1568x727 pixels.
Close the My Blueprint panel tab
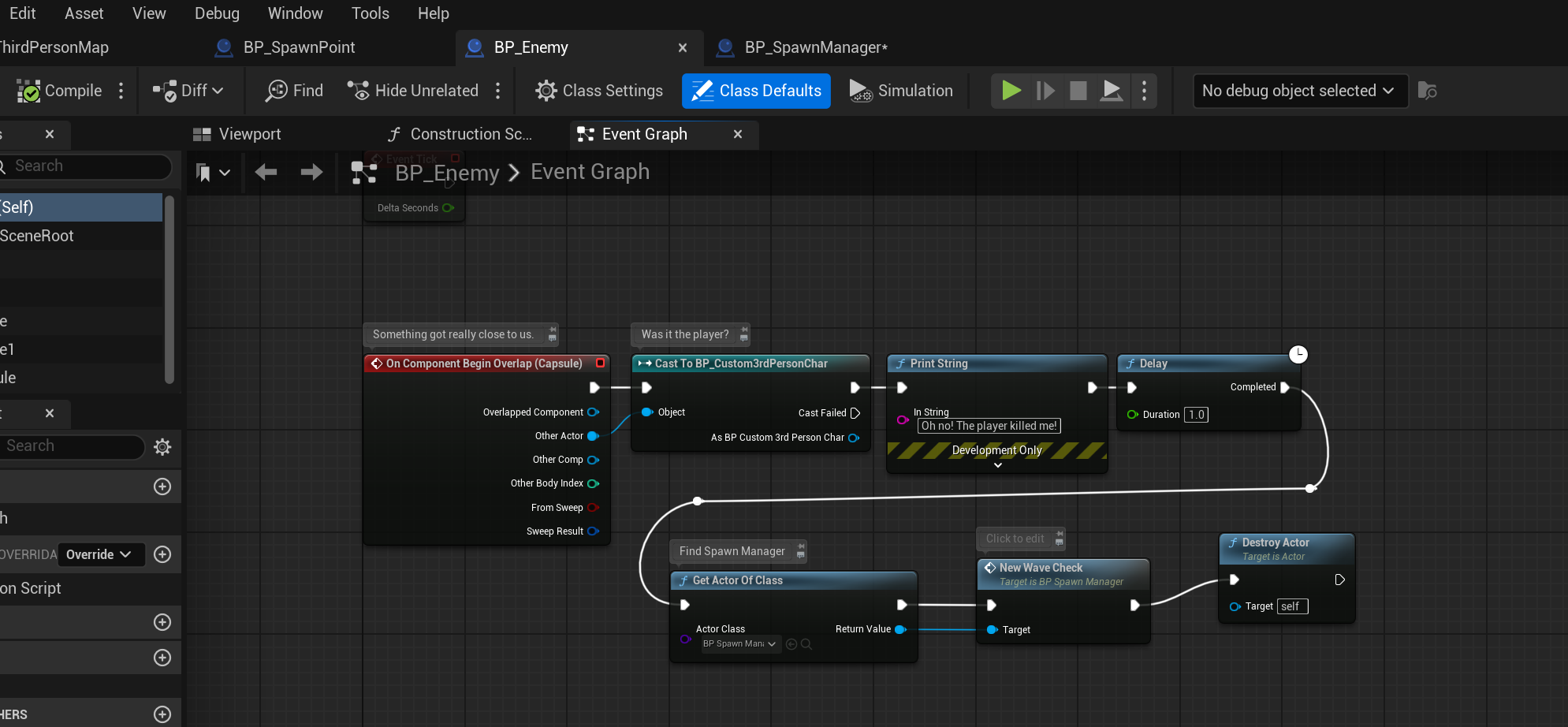[x=50, y=413]
